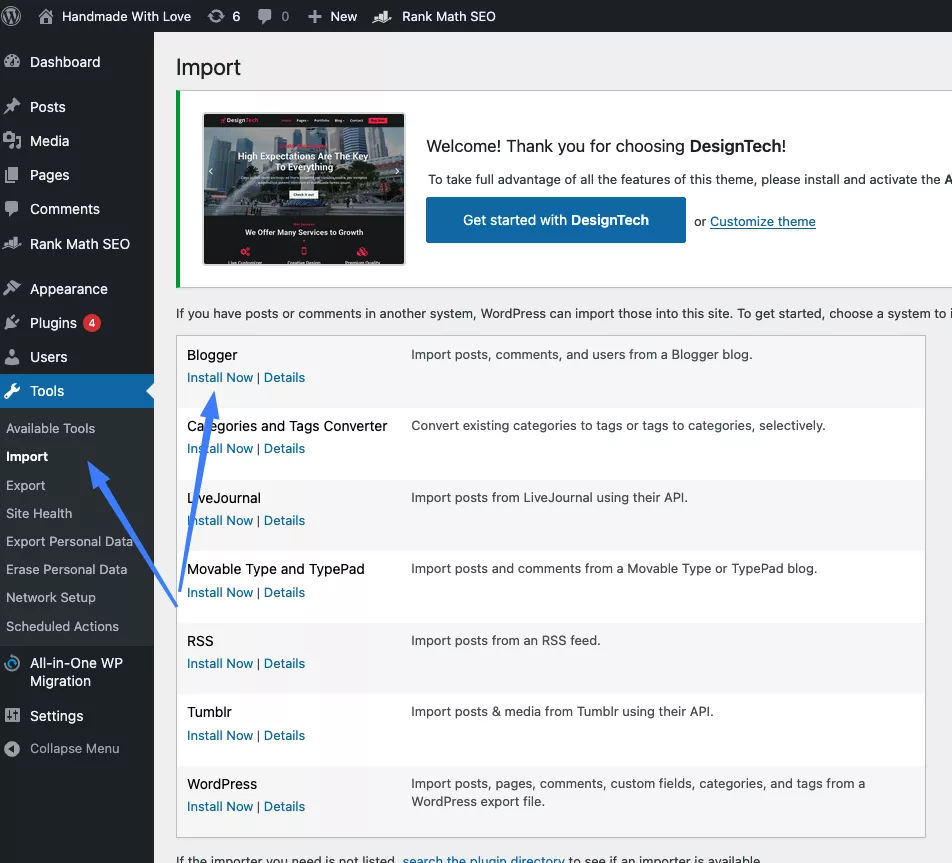Click the search the plugin directory link

tap(484, 858)
